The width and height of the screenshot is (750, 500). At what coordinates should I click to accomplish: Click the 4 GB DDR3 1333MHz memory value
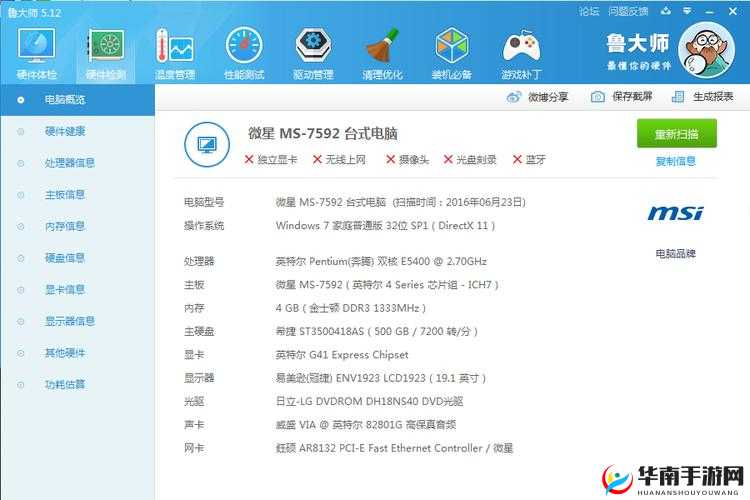(351, 308)
